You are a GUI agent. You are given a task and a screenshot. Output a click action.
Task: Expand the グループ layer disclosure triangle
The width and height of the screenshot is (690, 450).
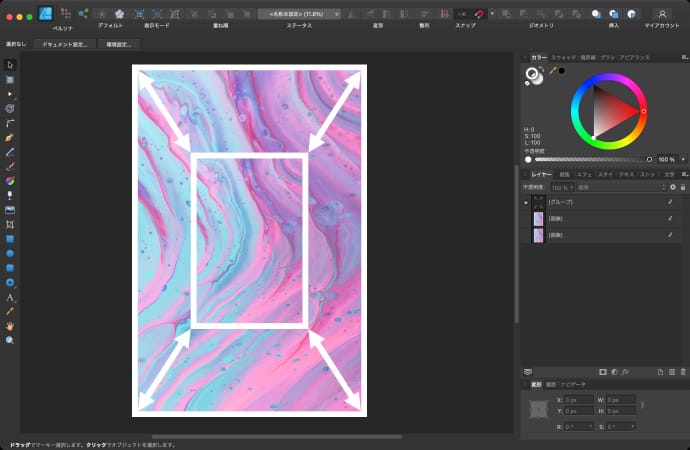(526, 202)
